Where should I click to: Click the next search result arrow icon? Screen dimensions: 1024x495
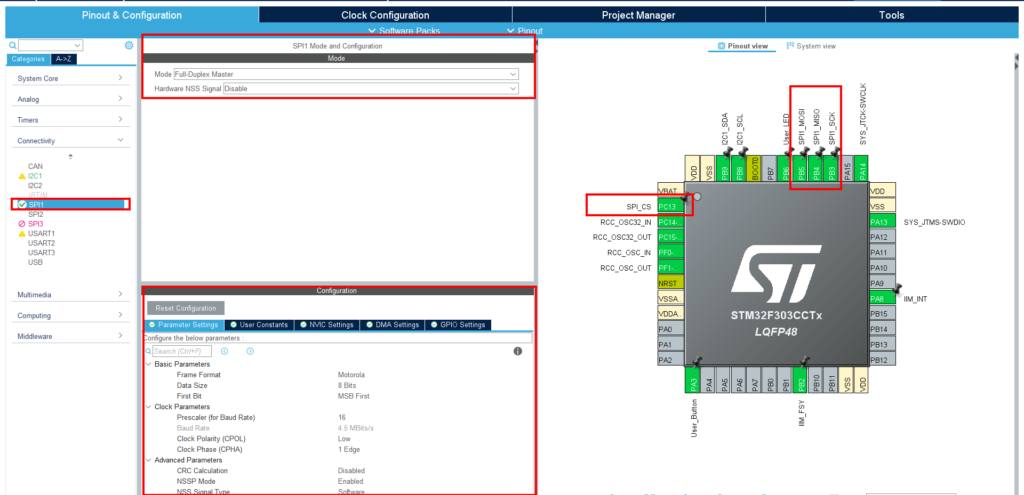(250, 351)
